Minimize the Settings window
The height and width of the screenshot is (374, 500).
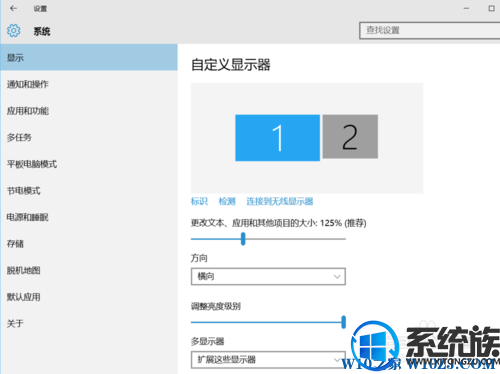466,8
